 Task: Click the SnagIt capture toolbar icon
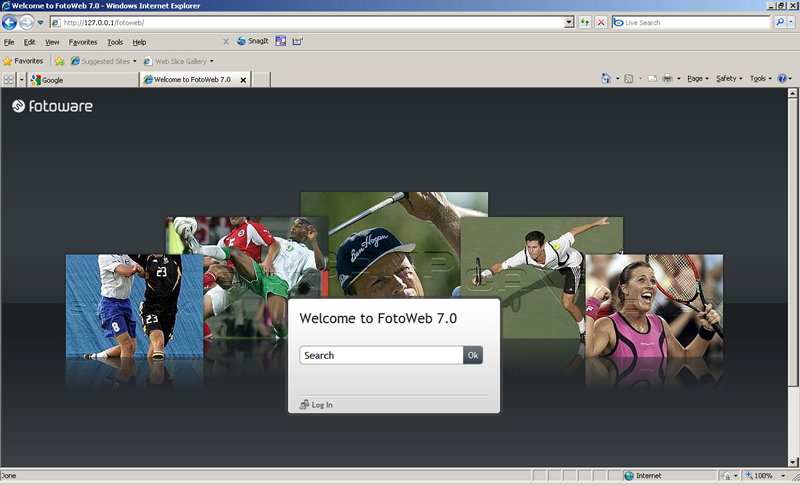(252, 42)
